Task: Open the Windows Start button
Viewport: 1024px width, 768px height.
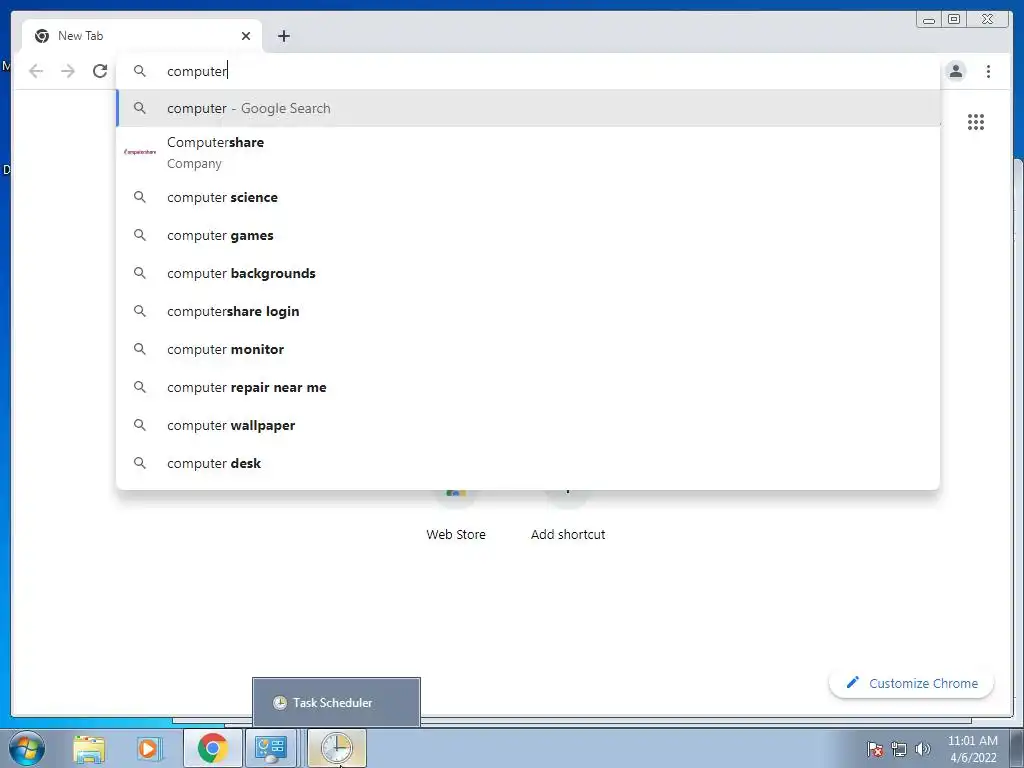Action: (x=27, y=748)
